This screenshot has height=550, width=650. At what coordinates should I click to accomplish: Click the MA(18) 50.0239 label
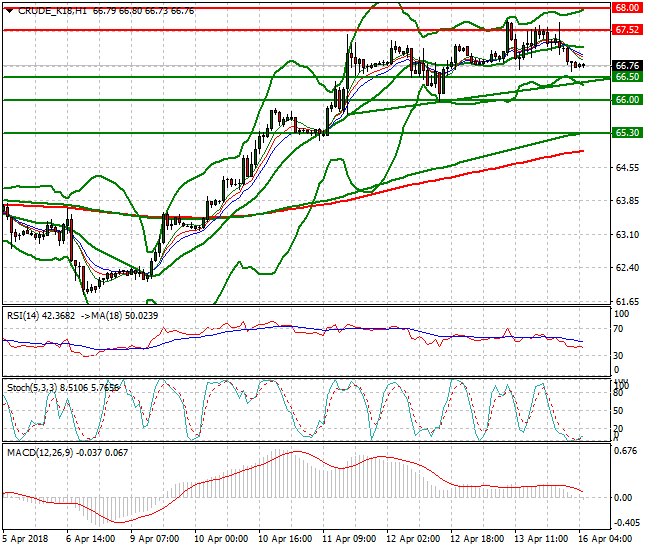[124, 316]
